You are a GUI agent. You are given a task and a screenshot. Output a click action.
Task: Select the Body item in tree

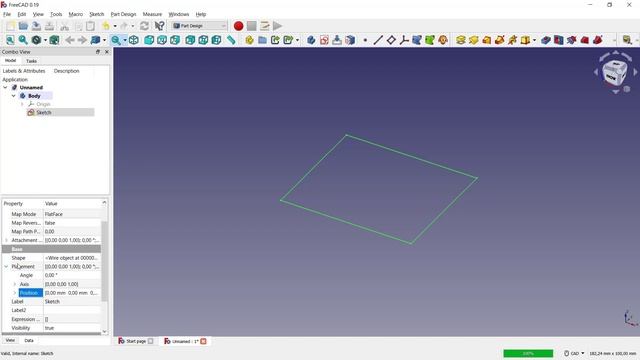coord(34,96)
